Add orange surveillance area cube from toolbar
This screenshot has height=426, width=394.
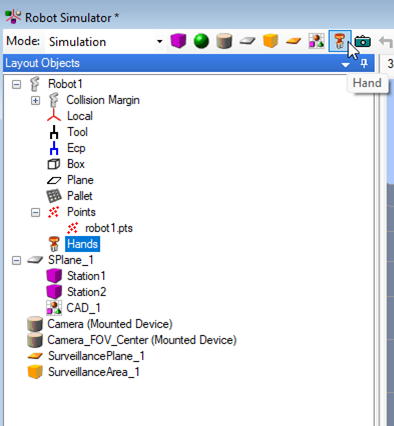tap(270, 41)
